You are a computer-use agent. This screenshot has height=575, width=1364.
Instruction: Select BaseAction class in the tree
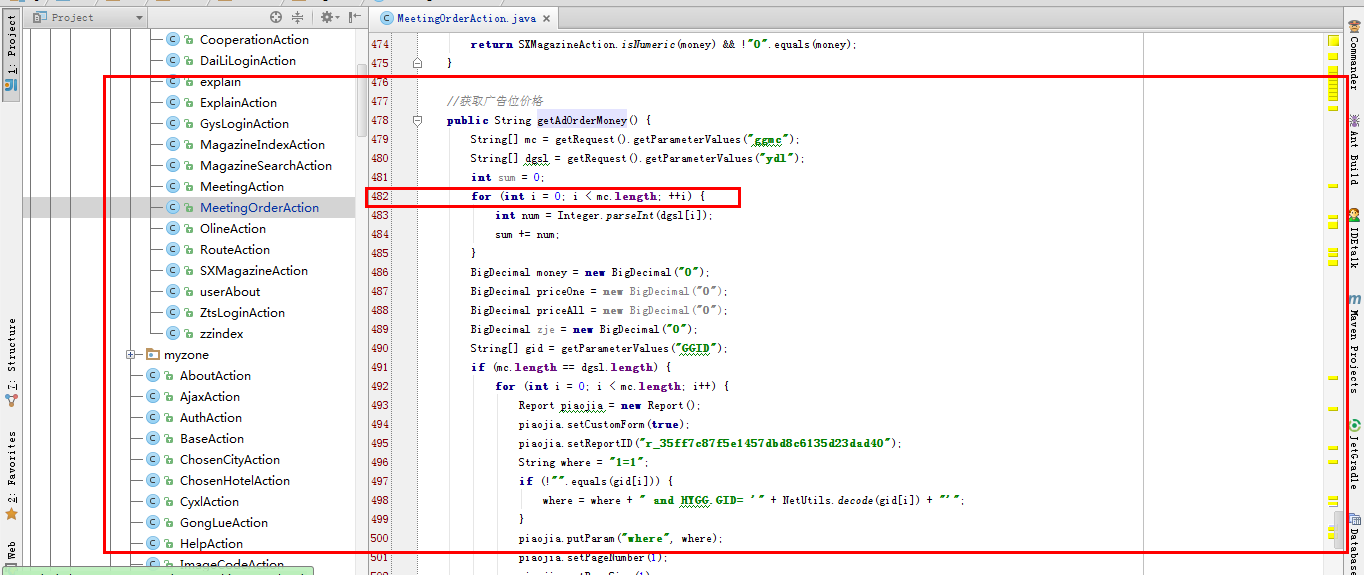(211, 439)
